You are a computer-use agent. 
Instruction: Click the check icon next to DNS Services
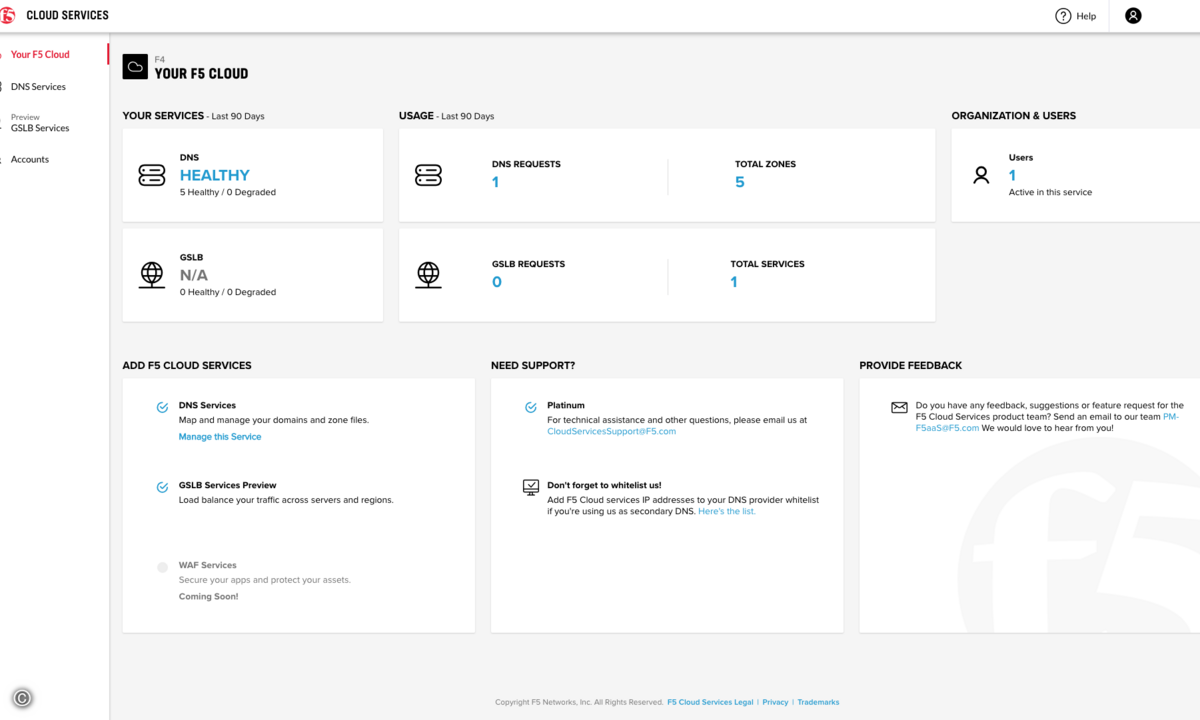[162, 407]
